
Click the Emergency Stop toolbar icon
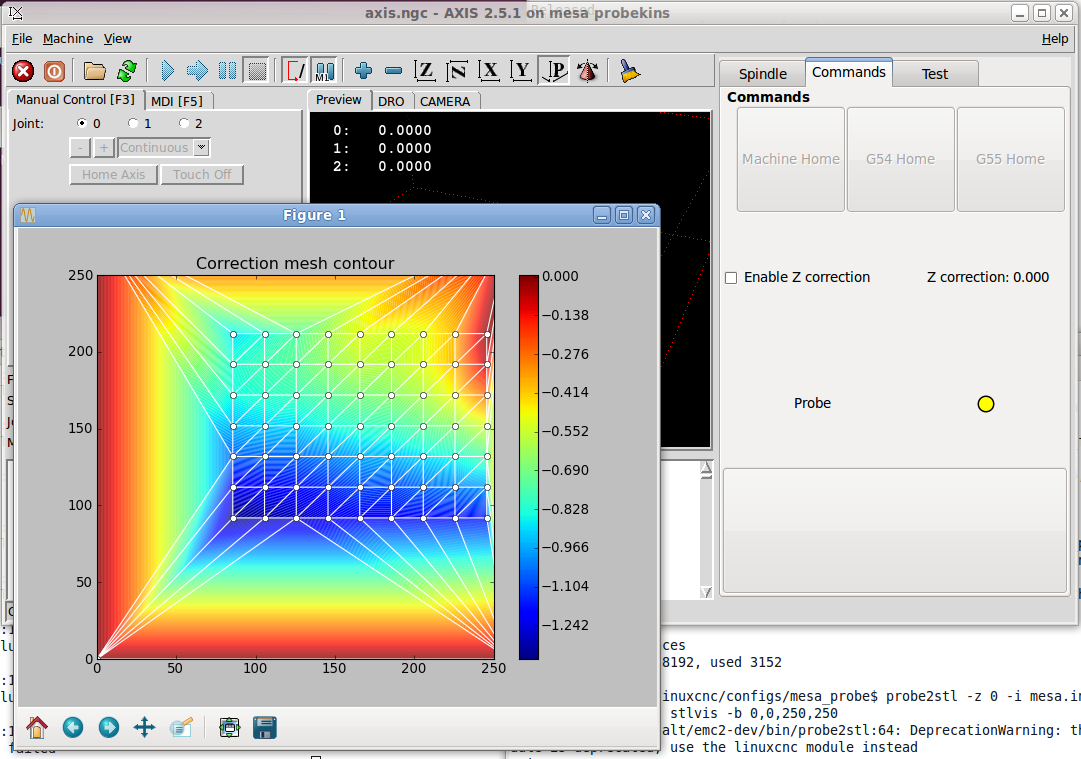[x=23, y=71]
